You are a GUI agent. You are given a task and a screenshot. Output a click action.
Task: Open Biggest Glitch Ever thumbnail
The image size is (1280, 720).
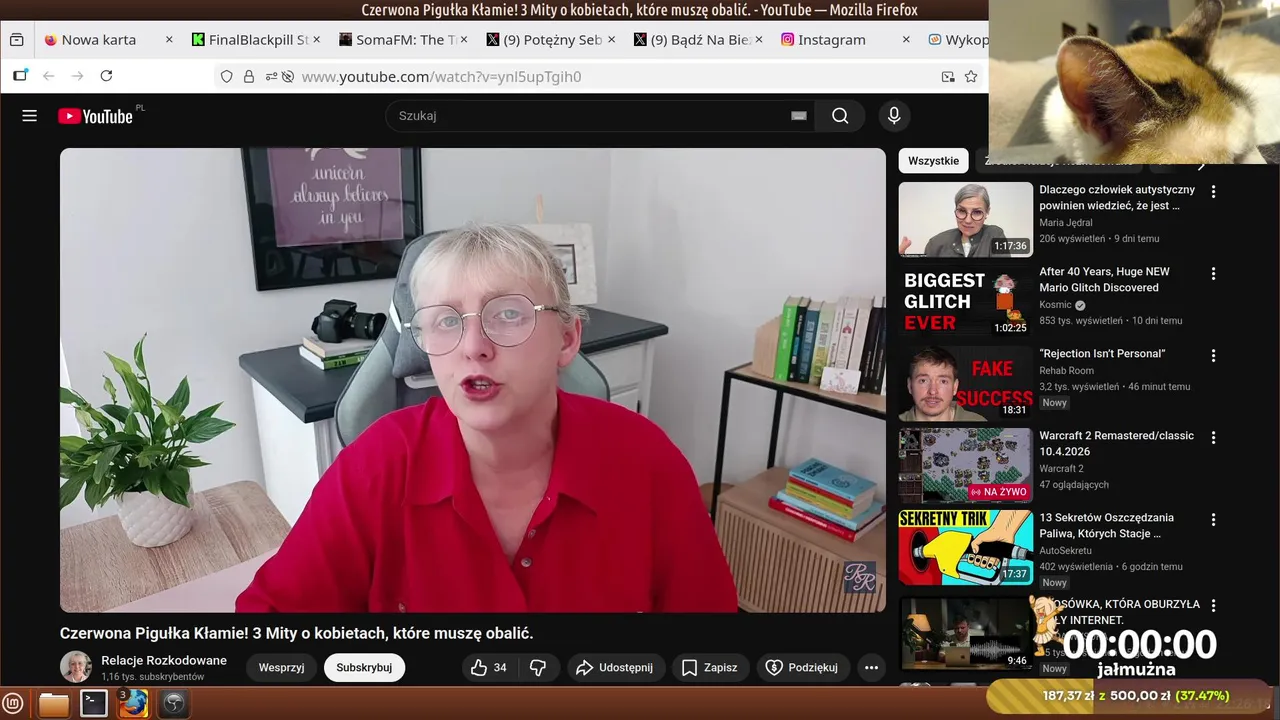point(965,301)
